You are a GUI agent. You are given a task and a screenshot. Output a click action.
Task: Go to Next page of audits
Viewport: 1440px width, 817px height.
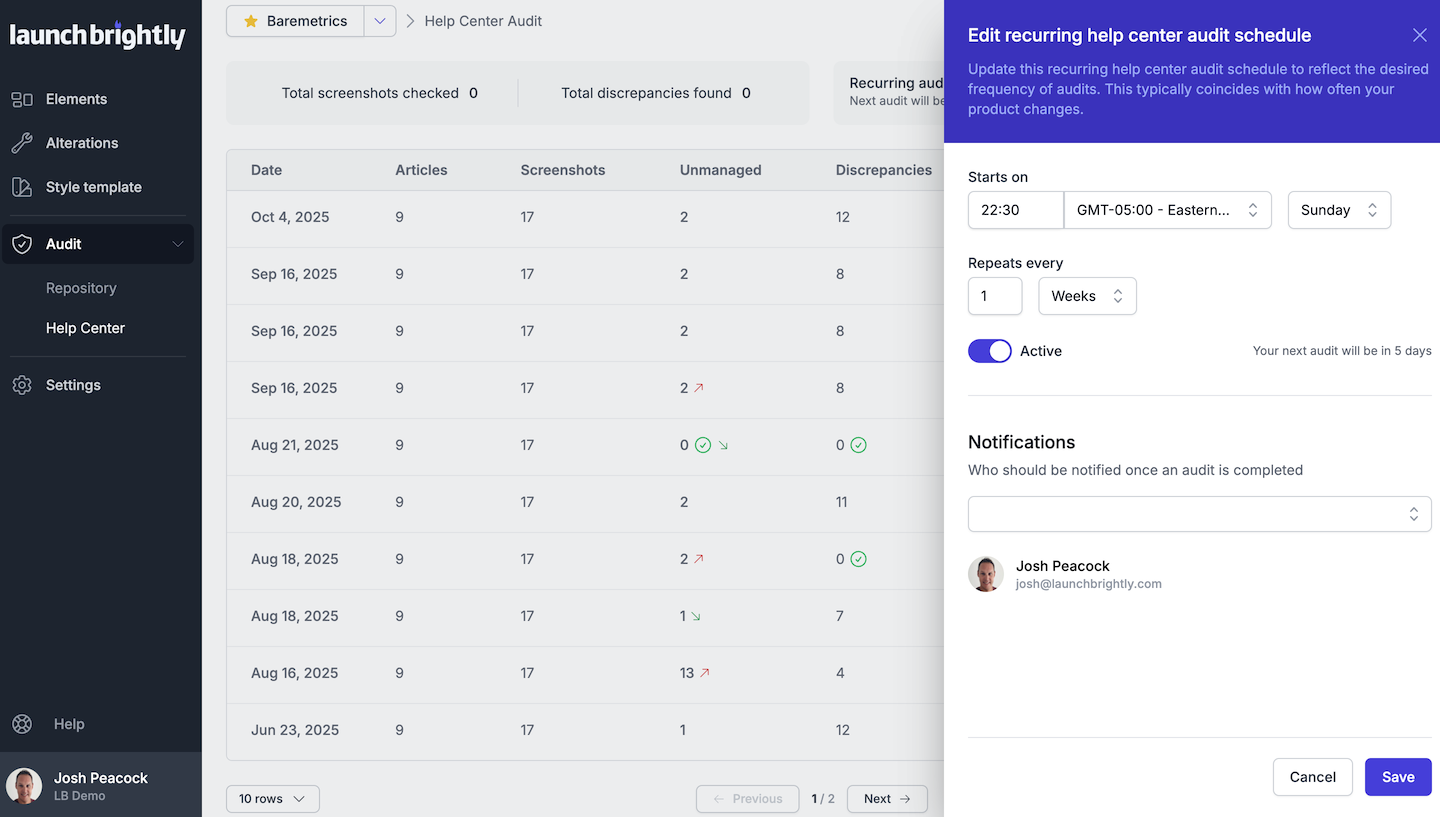click(886, 799)
